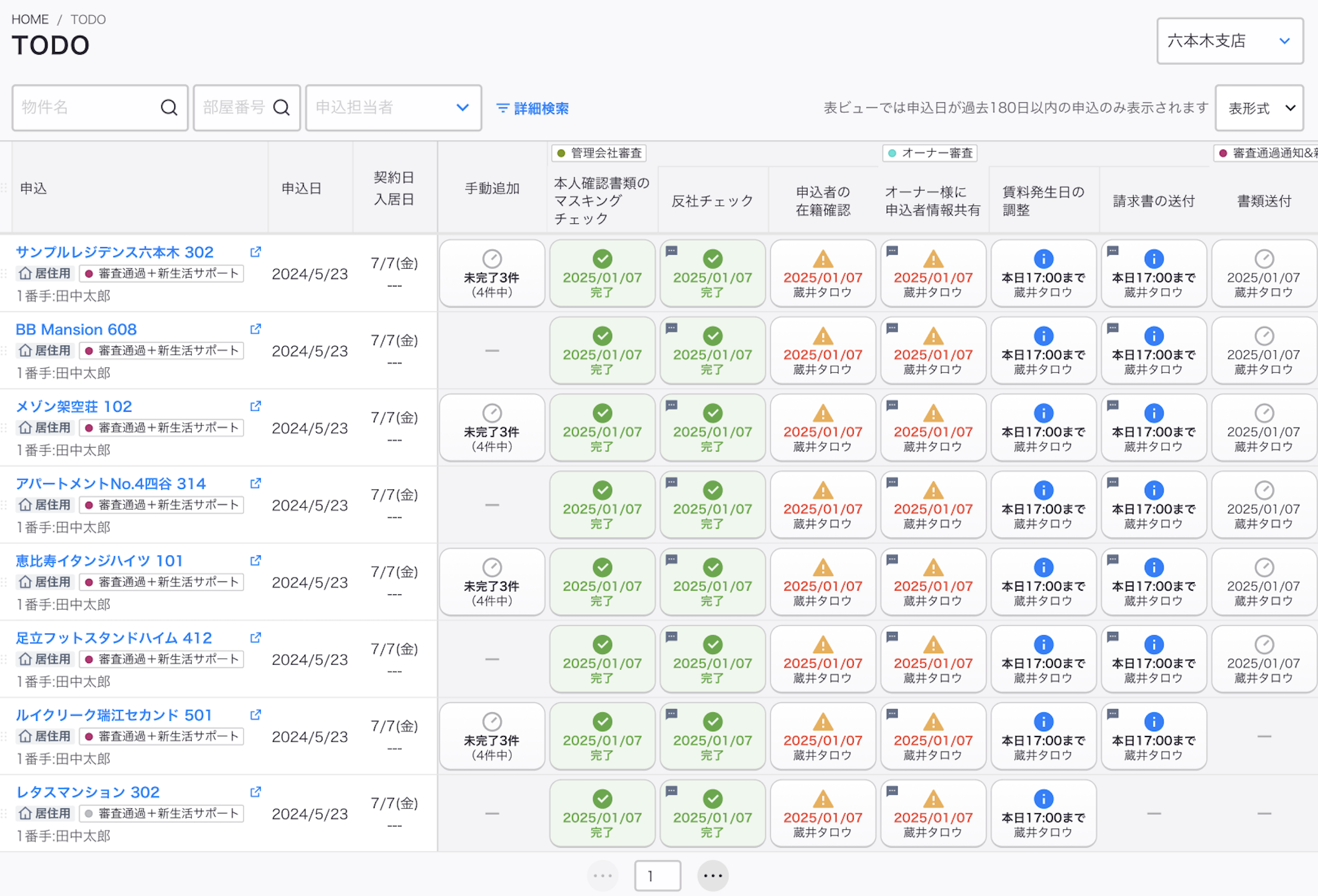The image size is (1318, 896).
Task: Click 請求書の送付 cell in ルイクリーク瑞江セカンド row
Action: pyautogui.click(x=1154, y=736)
